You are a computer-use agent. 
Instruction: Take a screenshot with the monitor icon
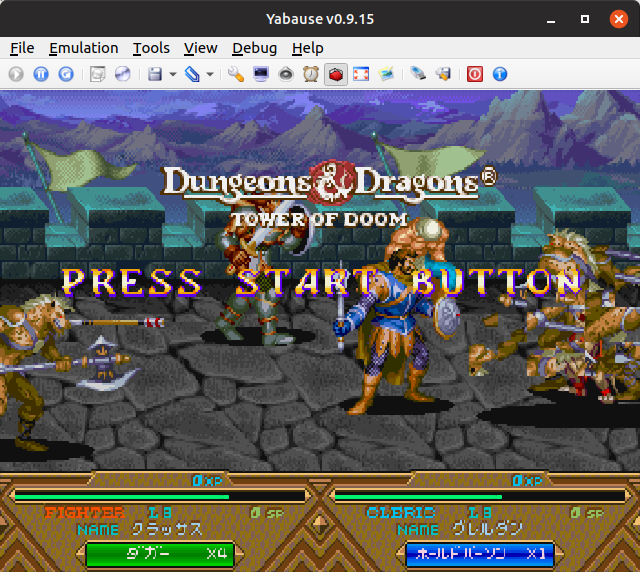[x=261, y=74]
